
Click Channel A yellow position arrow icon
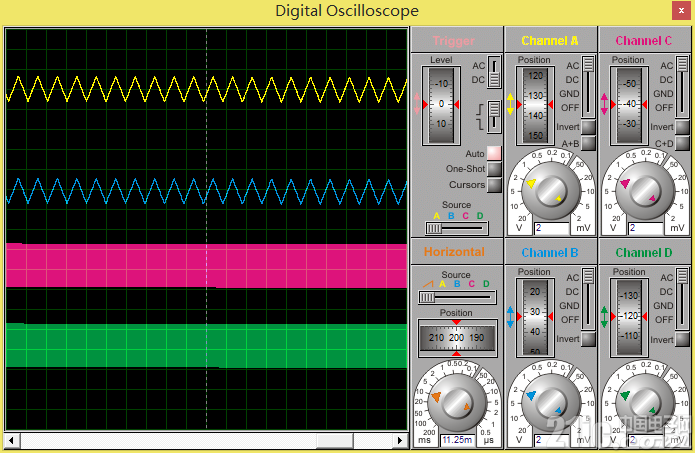coord(510,104)
